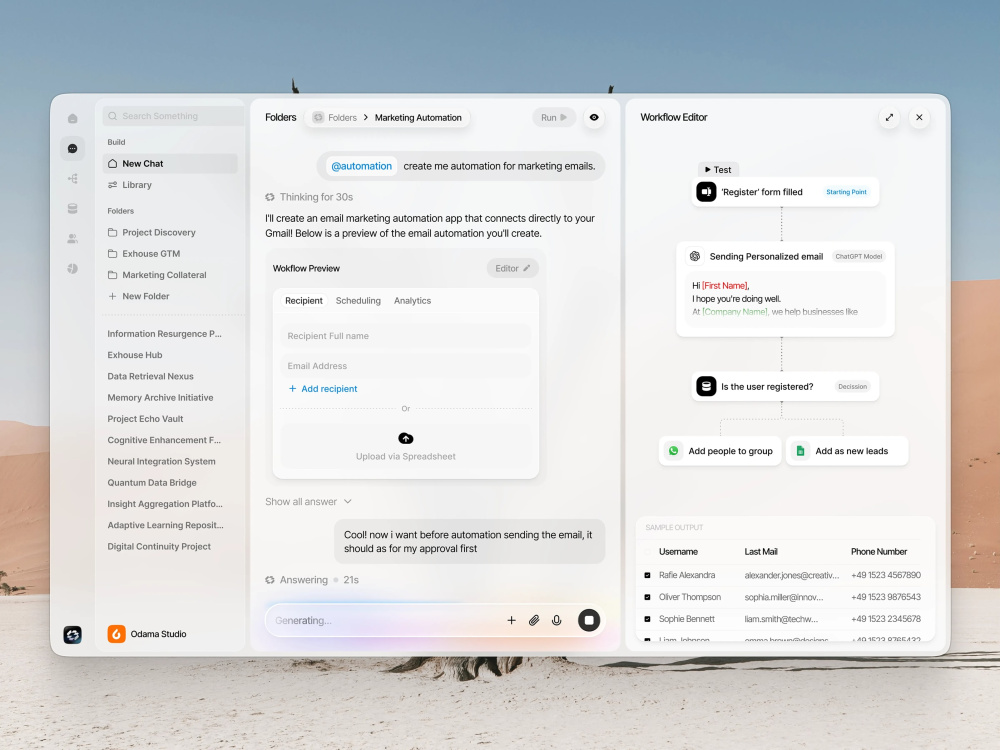Toggle the select-all checkbox beside Username
The width and height of the screenshot is (1000, 750).
click(x=647, y=552)
